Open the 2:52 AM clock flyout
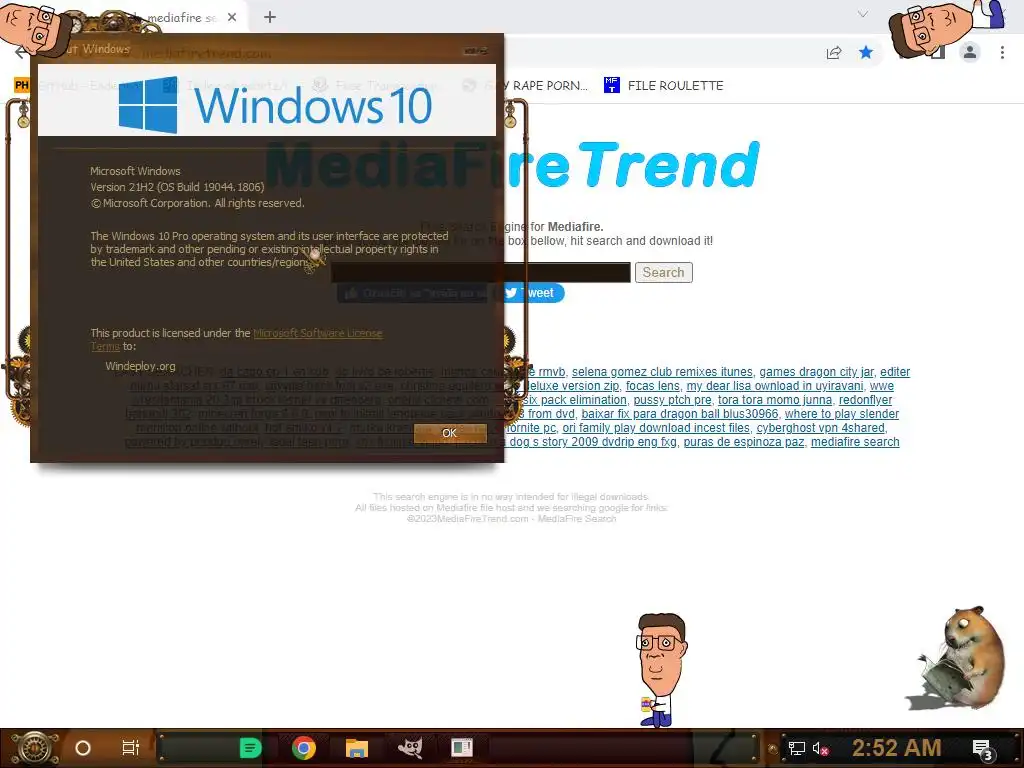The image size is (1024, 768). [896, 748]
